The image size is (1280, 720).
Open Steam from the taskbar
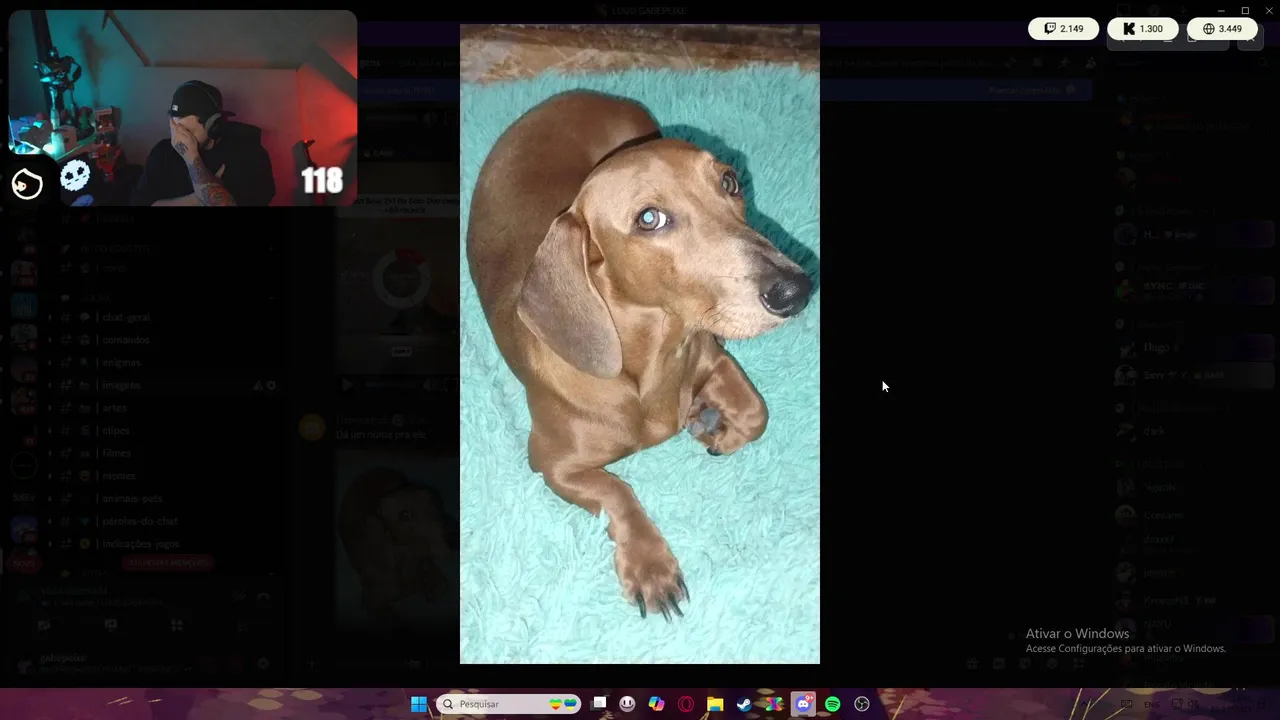click(x=744, y=704)
